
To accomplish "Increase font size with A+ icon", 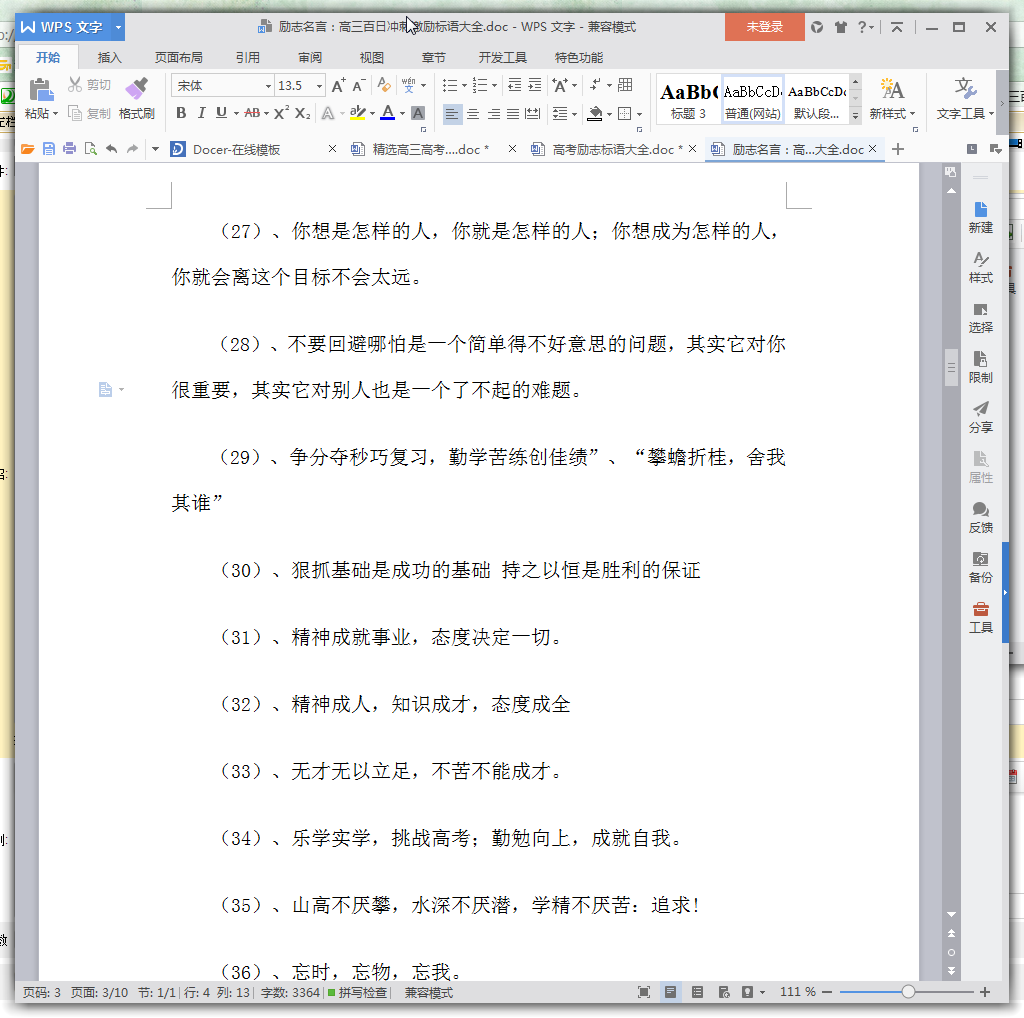I will click(338, 86).
